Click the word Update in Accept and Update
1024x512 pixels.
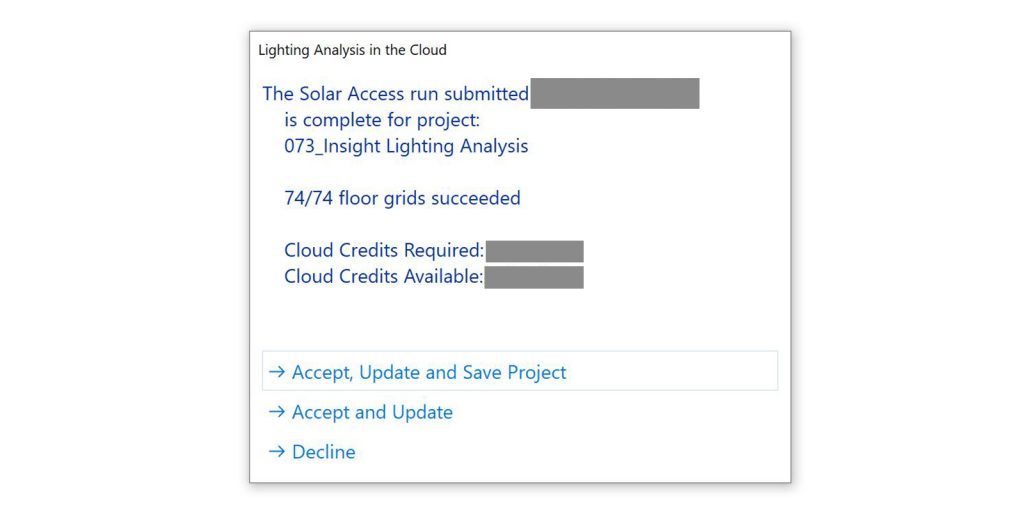(x=422, y=412)
